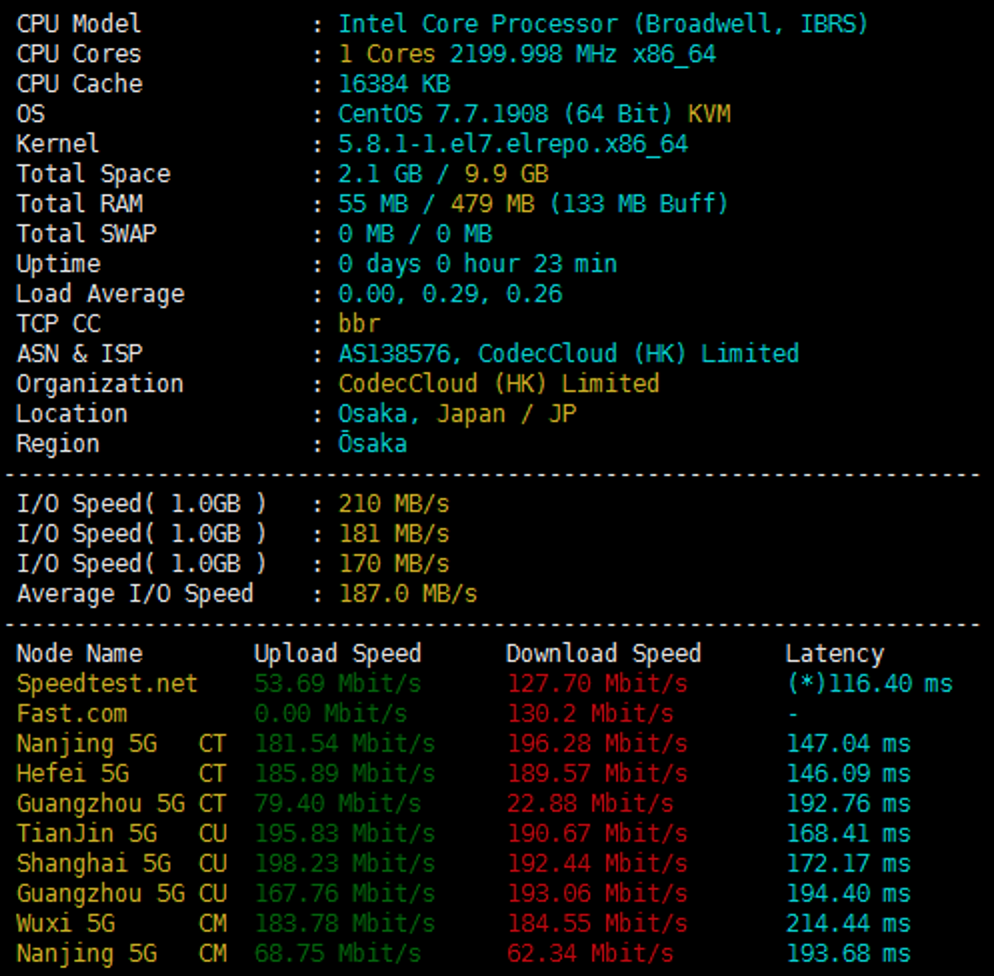
Task: Click the Average I/O Speed value 187.0 MB/s
Action: 407,594
